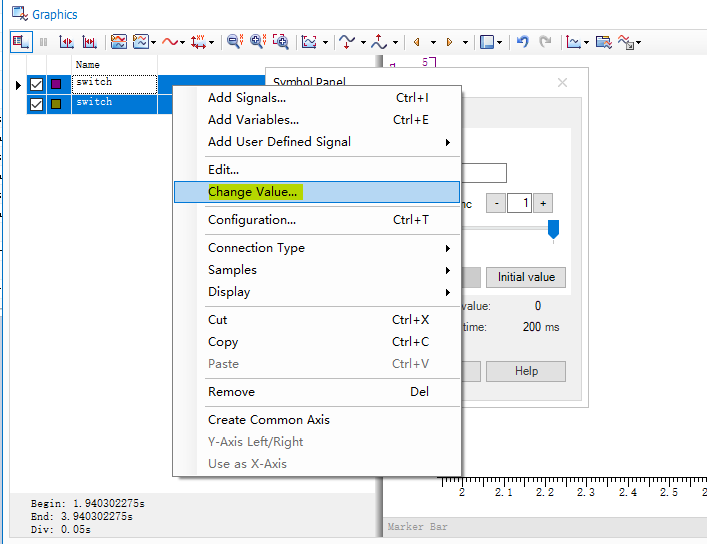707x544 pixels.
Task: Open the Connection Type submenu
Action: pos(317,248)
